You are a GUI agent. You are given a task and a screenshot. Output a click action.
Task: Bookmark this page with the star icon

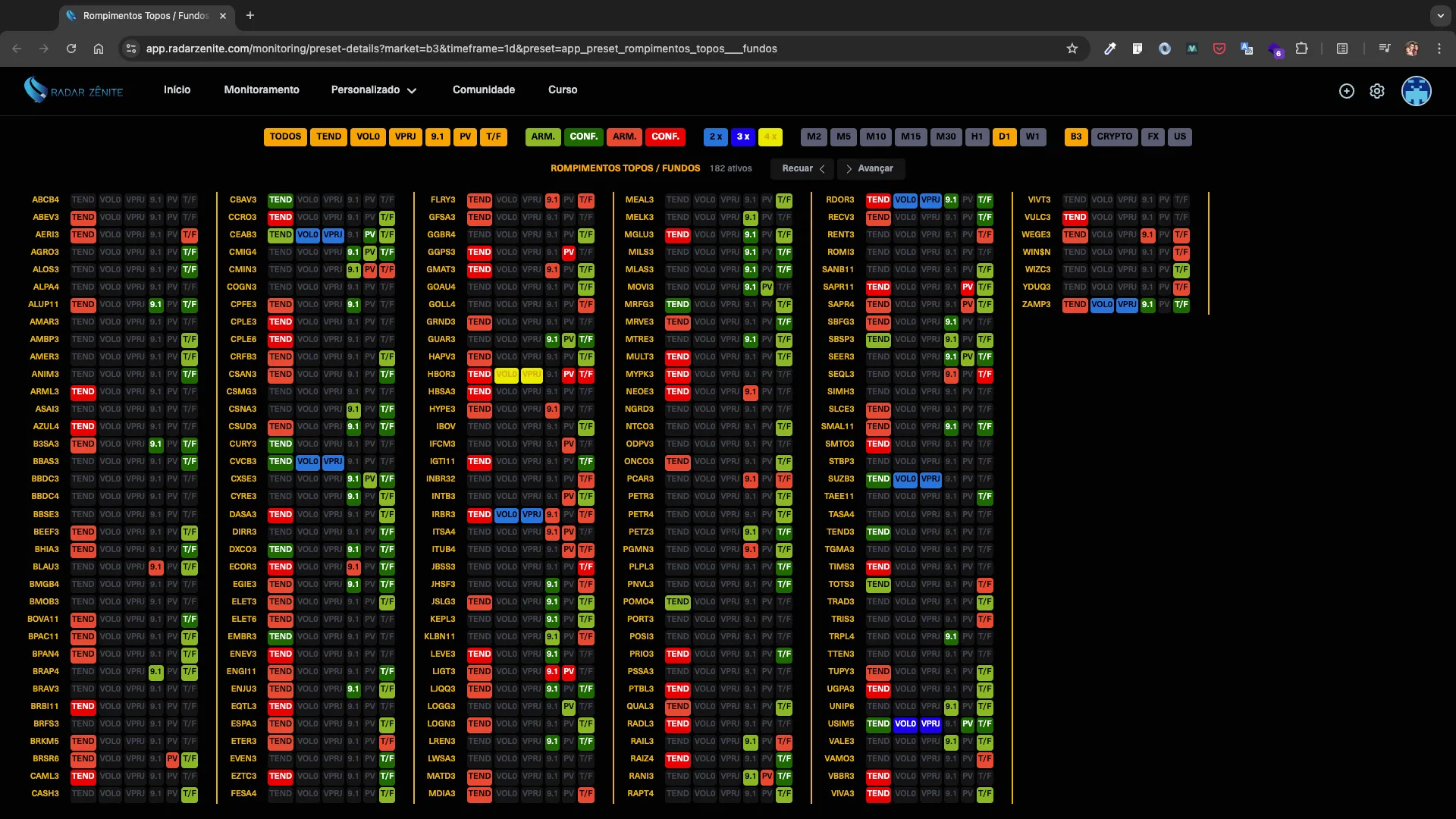coord(1072,49)
